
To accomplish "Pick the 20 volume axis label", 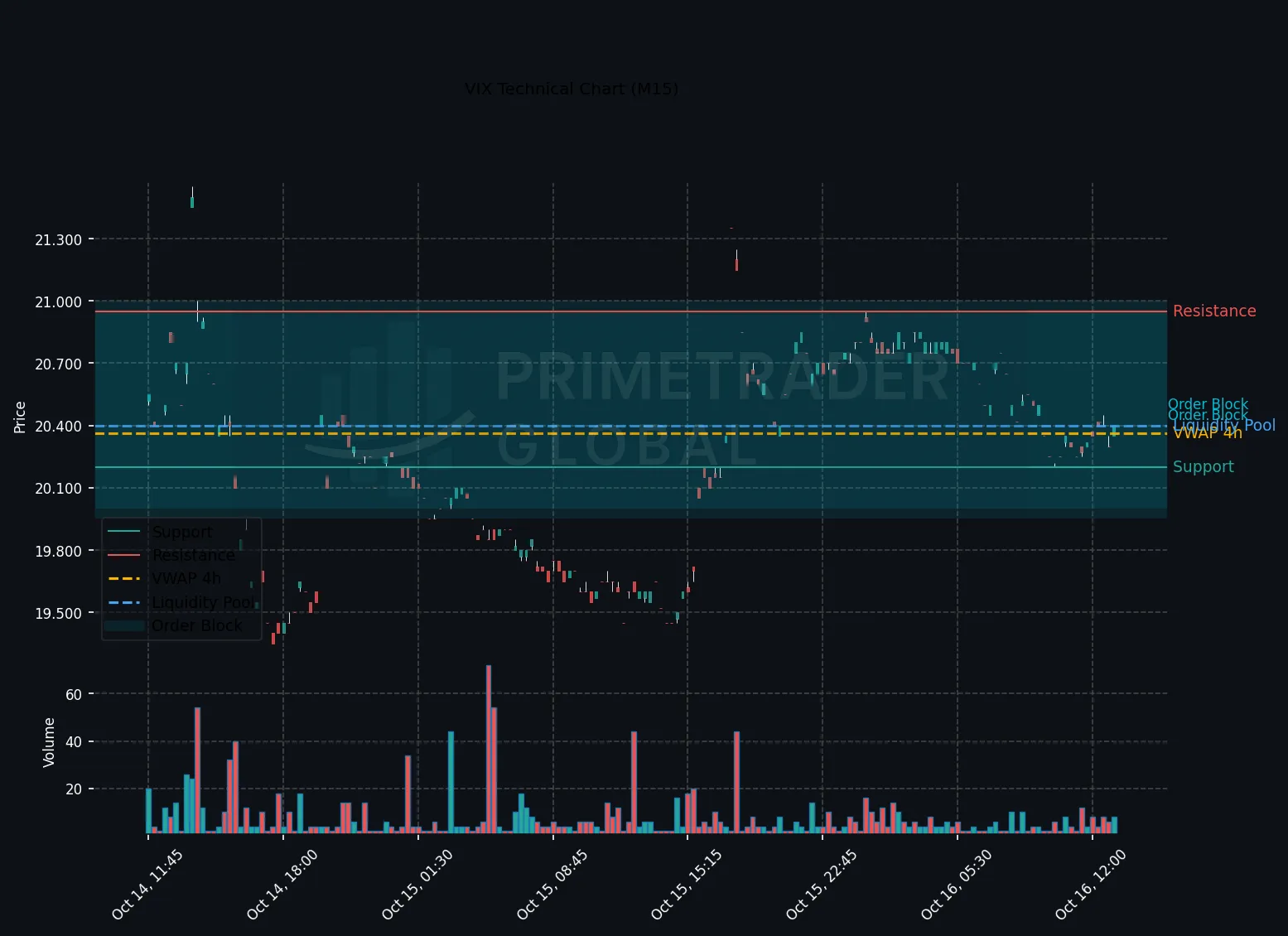I will pos(74,789).
